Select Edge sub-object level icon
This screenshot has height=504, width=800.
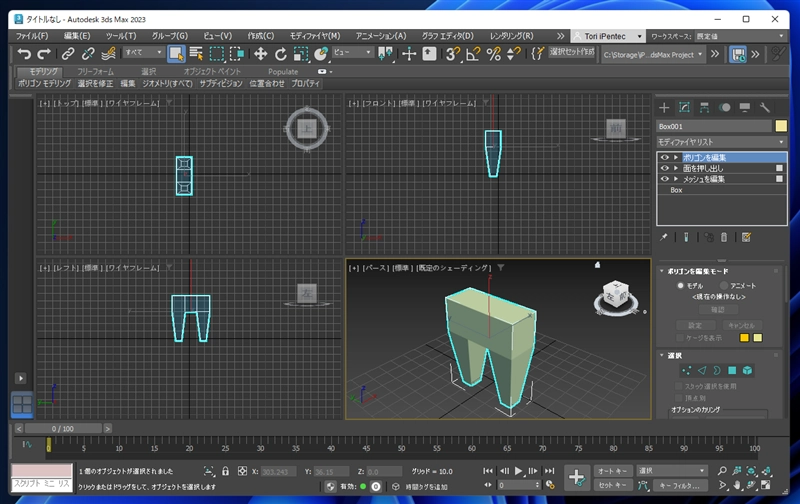click(x=702, y=370)
